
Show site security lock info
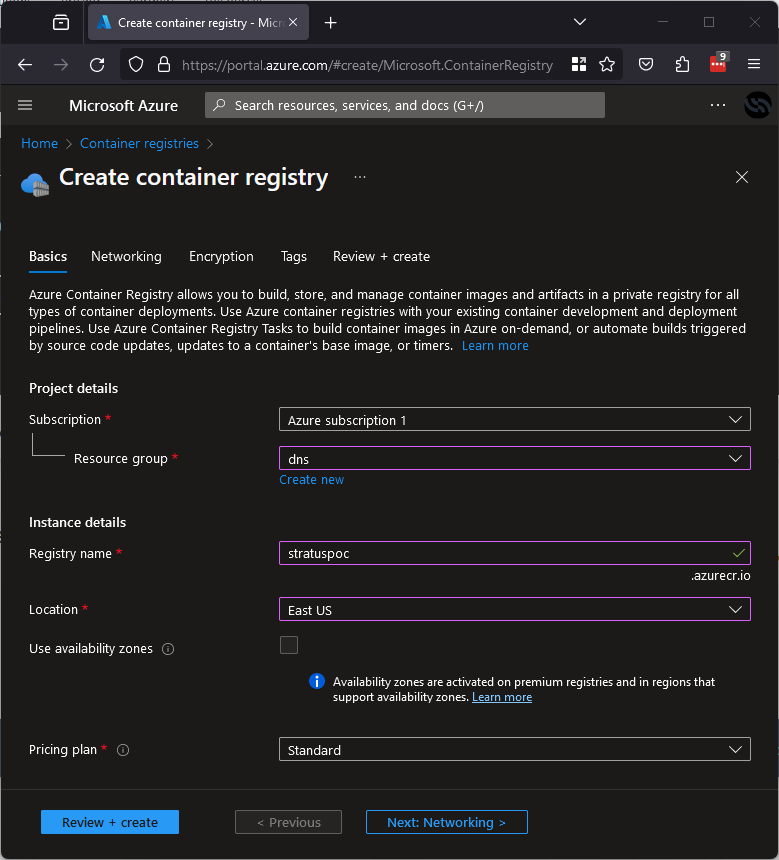(x=163, y=65)
